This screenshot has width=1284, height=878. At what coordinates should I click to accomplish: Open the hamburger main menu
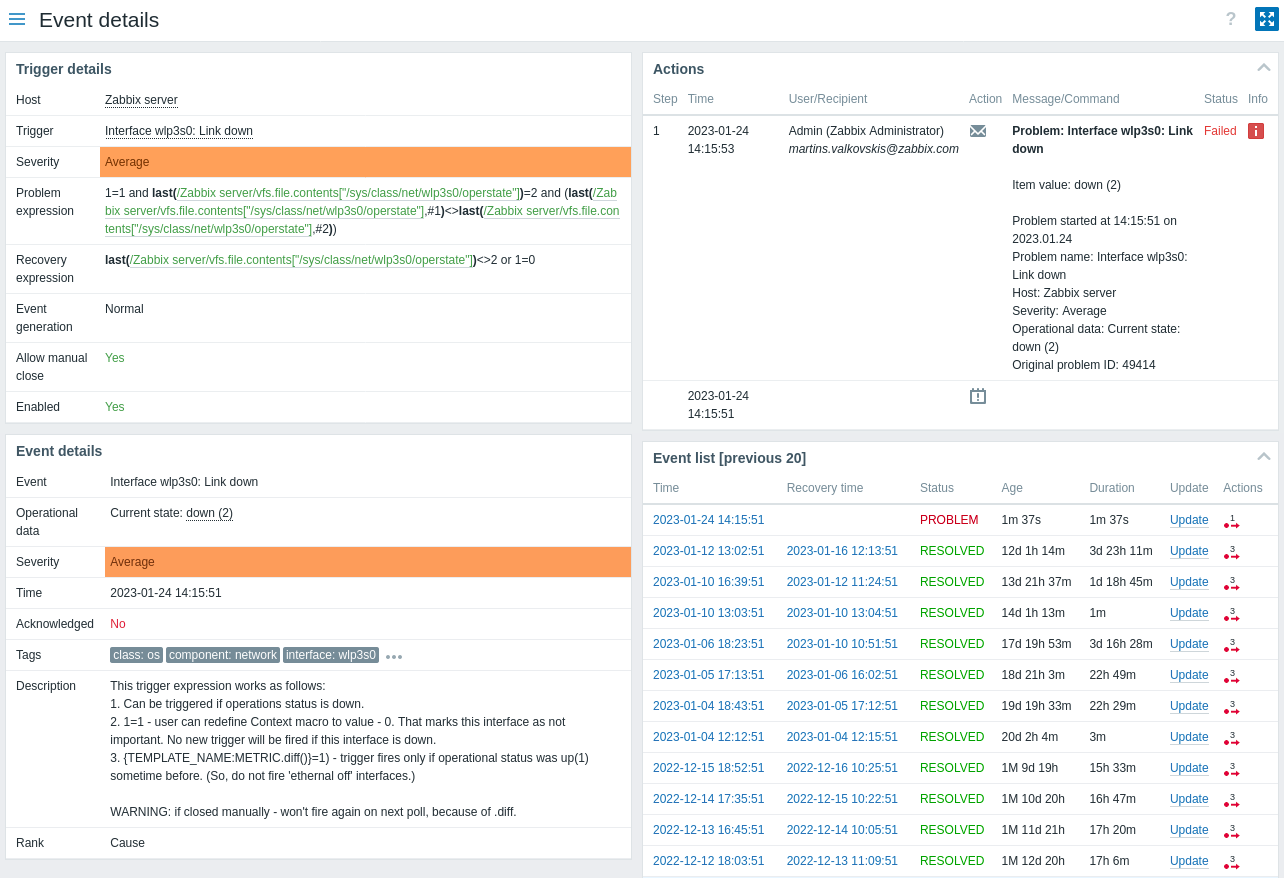click(17, 19)
